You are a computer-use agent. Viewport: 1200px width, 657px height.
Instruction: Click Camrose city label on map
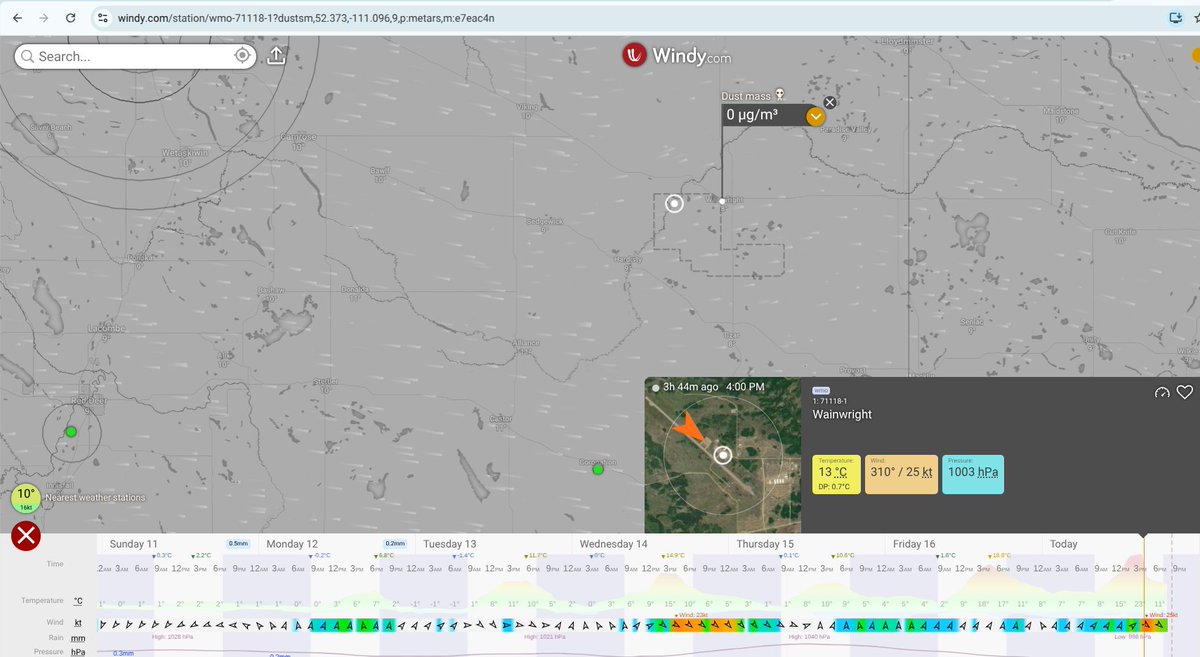click(x=299, y=137)
